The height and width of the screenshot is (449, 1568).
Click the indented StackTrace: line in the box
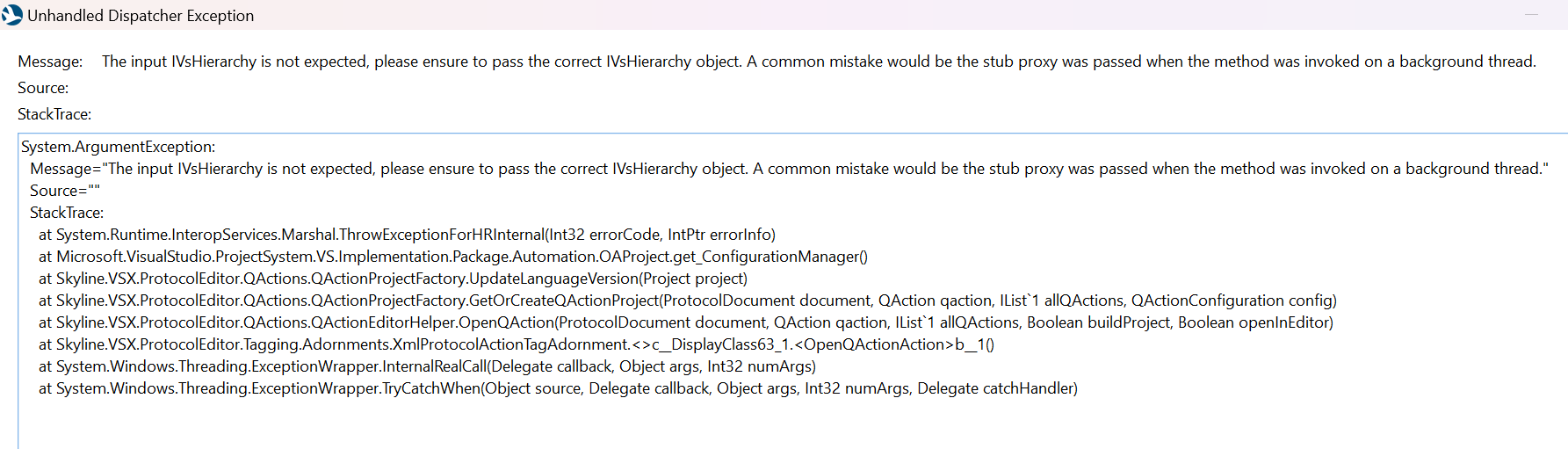tap(67, 213)
